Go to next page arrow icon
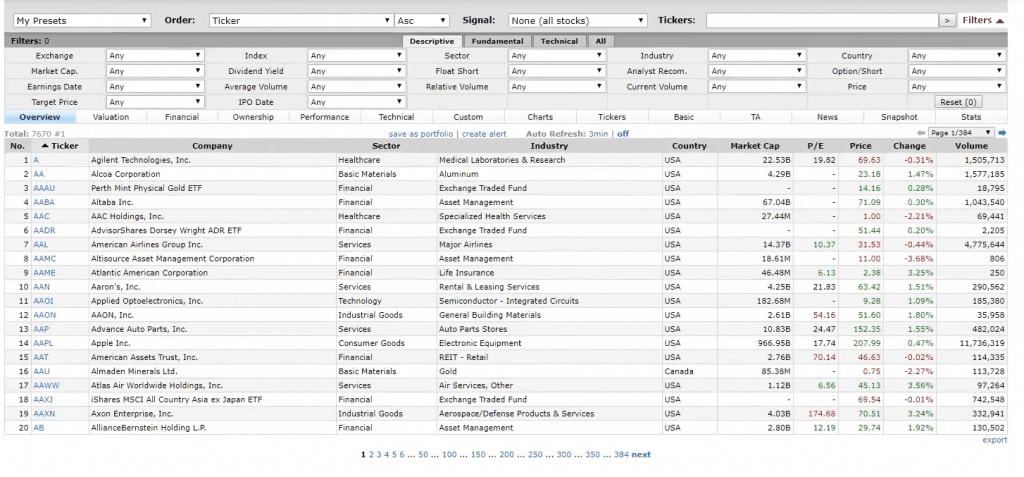The width and height of the screenshot is (1024, 477). point(1002,133)
